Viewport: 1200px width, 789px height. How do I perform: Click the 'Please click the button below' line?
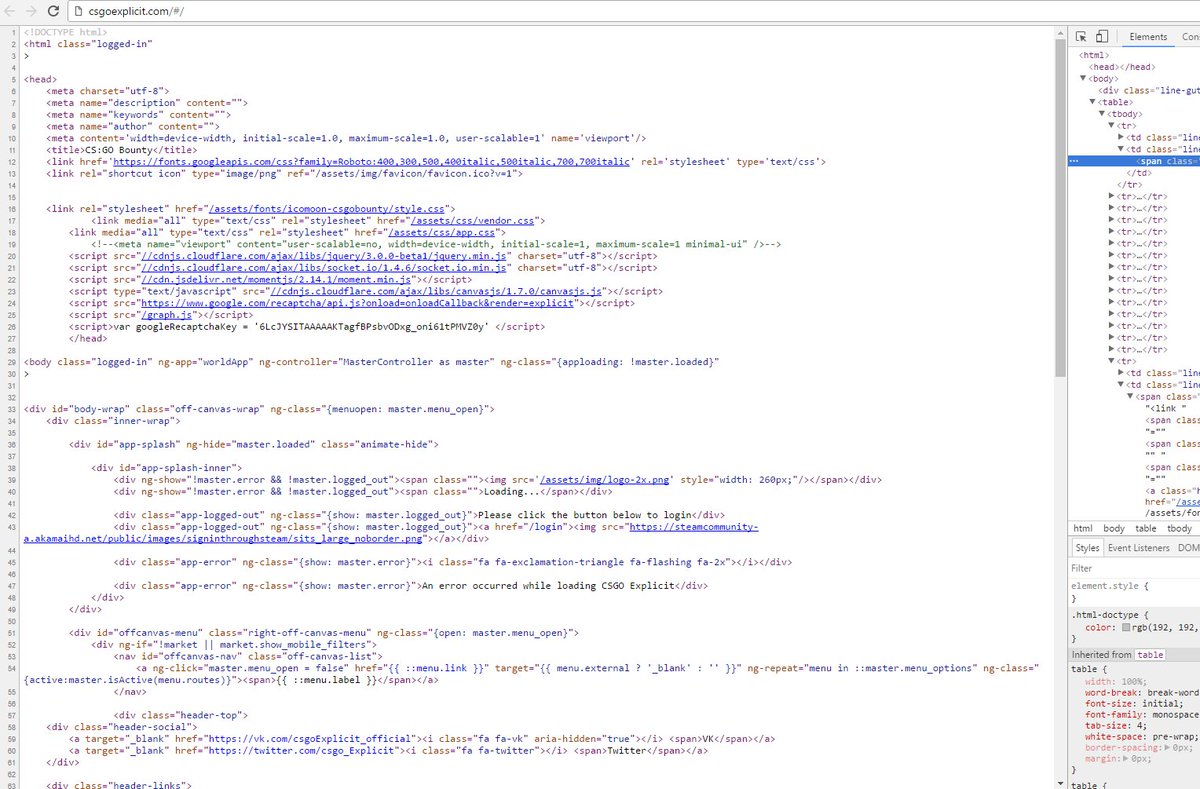point(421,515)
